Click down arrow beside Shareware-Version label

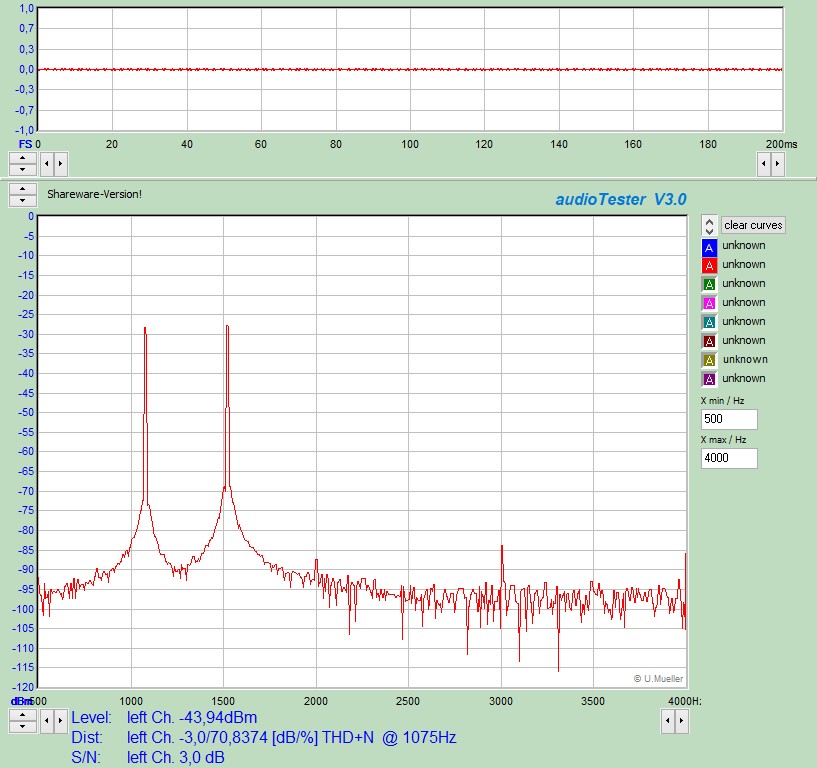pyautogui.click(x=22, y=201)
